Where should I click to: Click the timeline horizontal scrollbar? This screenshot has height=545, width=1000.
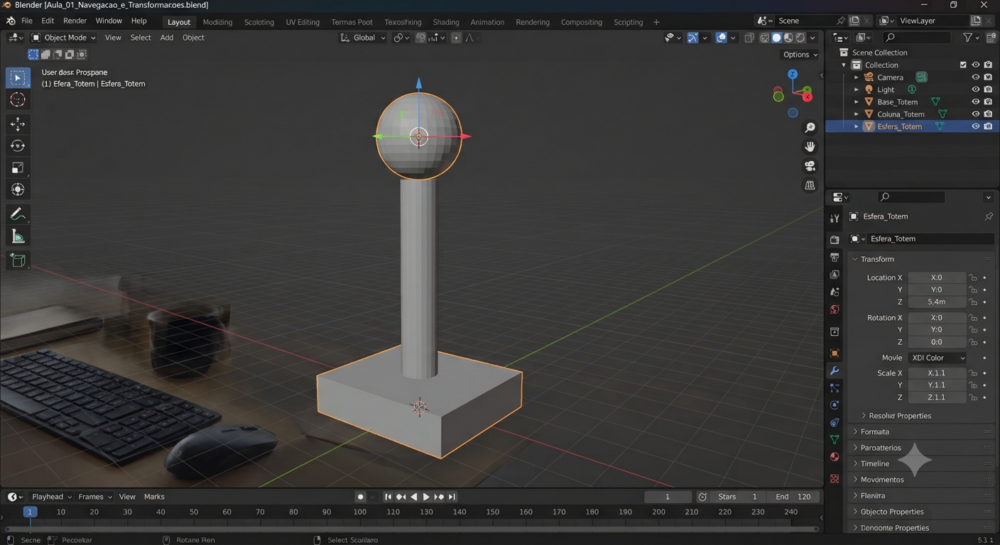pos(411,529)
